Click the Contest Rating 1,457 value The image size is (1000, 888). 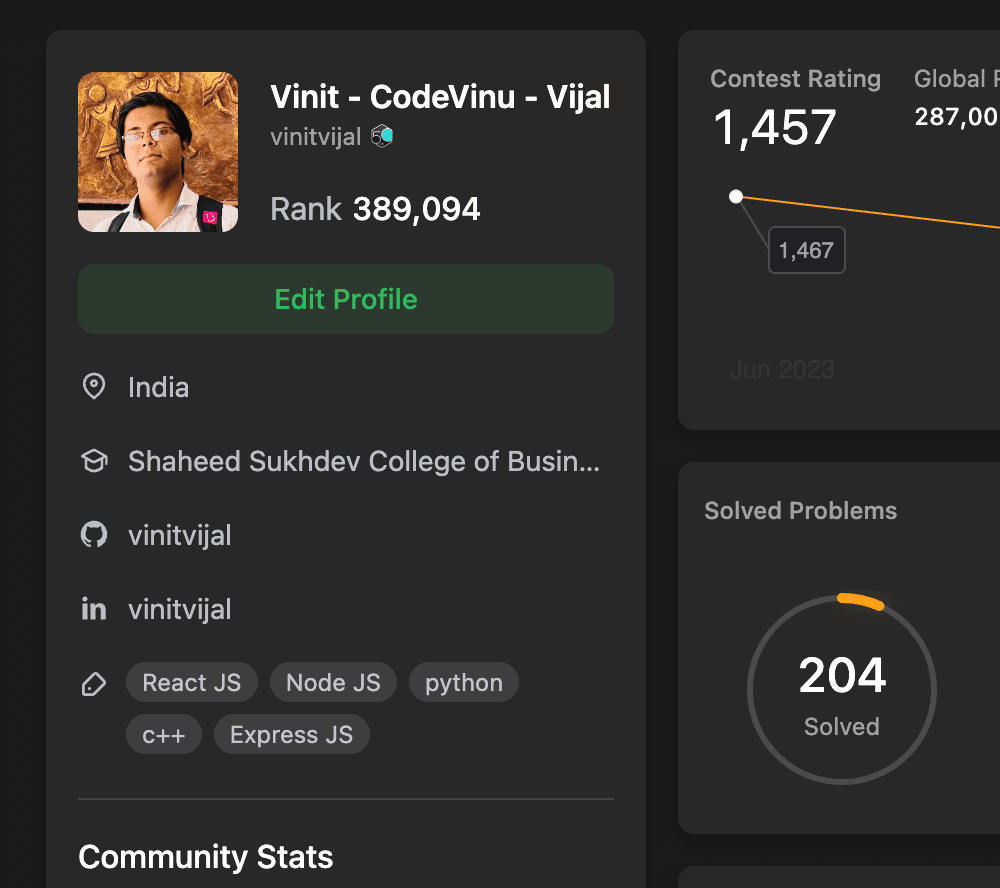click(x=774, y=128)
